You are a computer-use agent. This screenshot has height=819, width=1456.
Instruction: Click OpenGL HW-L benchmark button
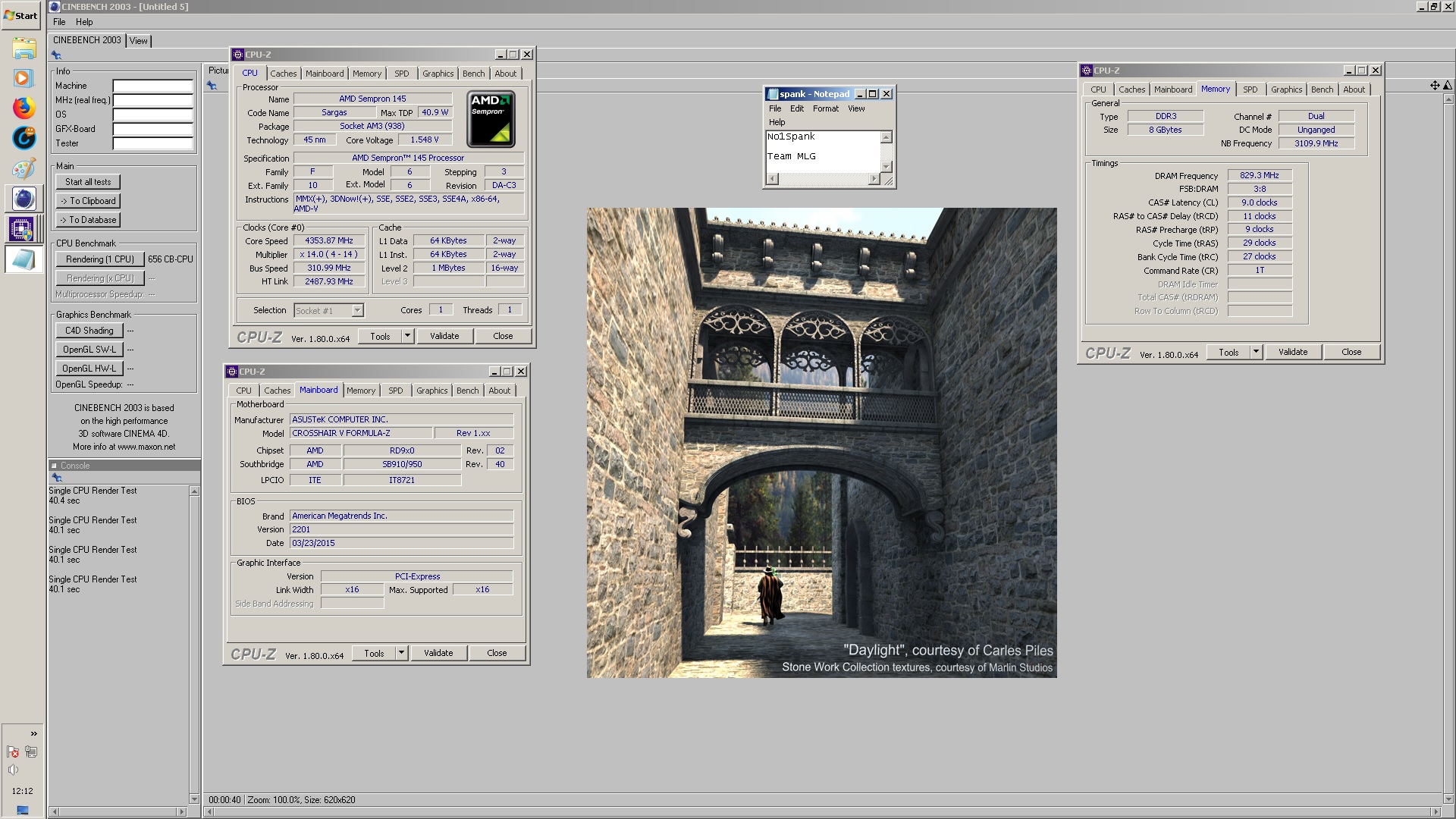(x=89, y=369)
